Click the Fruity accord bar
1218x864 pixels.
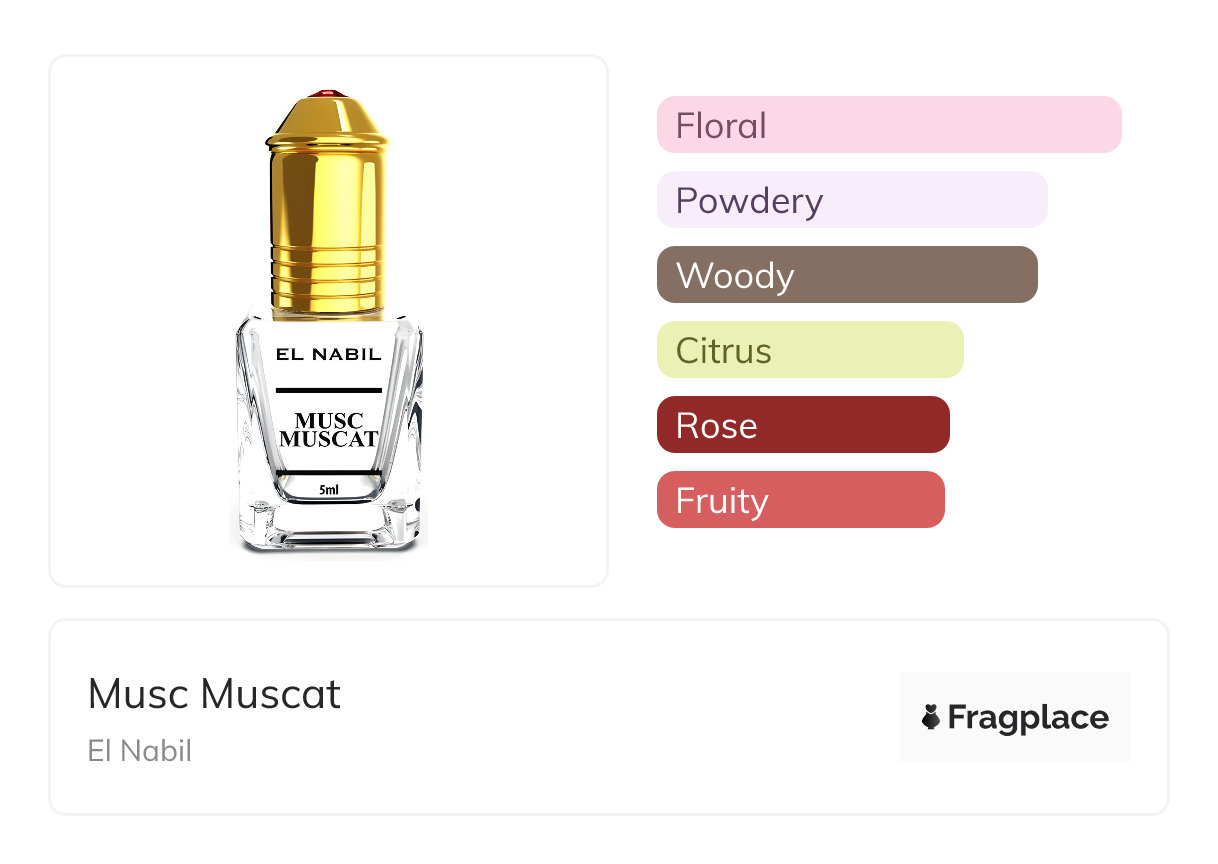(800, 500)
